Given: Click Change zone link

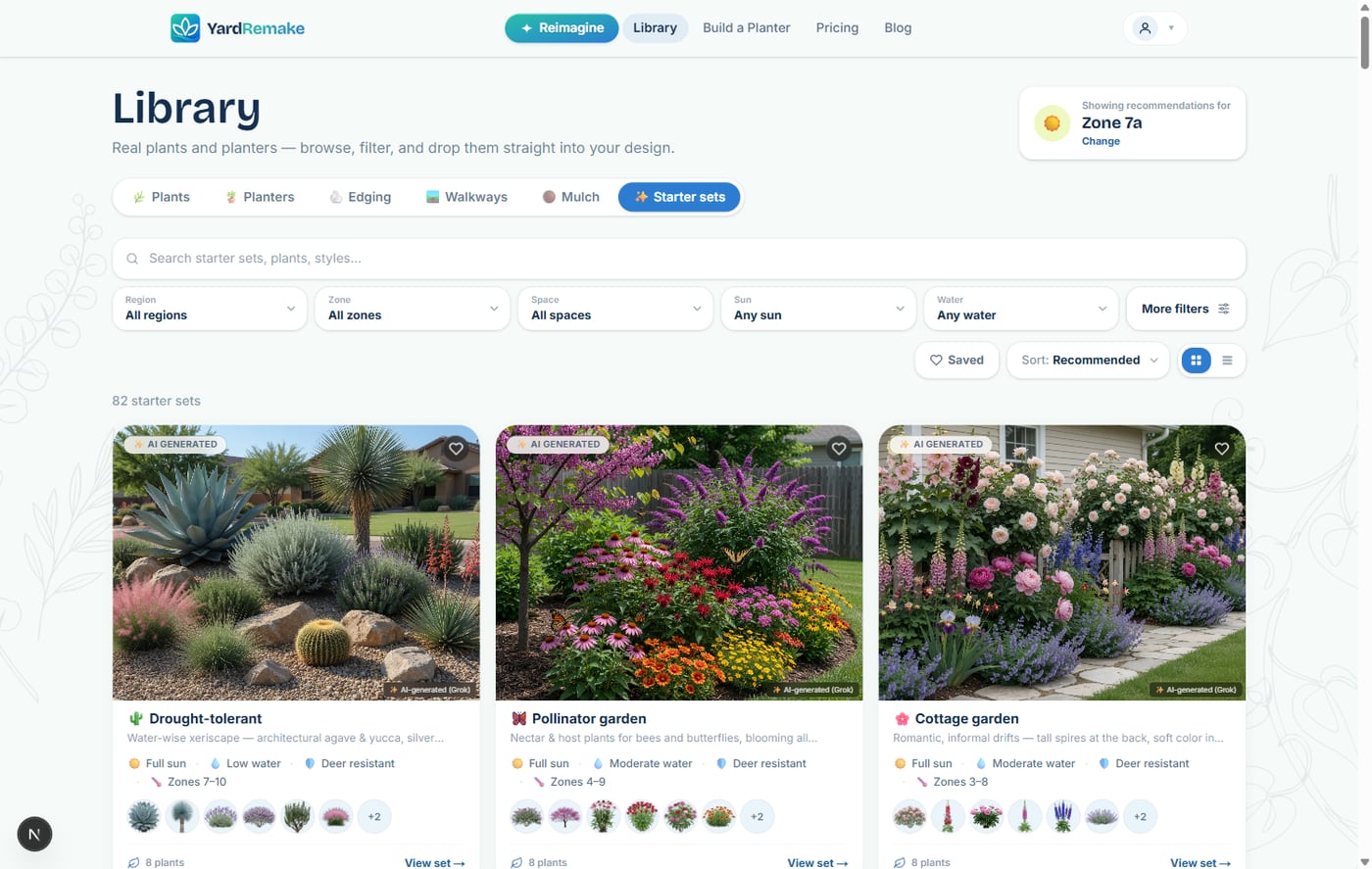Looking at the screenshot, I should [x=1101, y=141].
